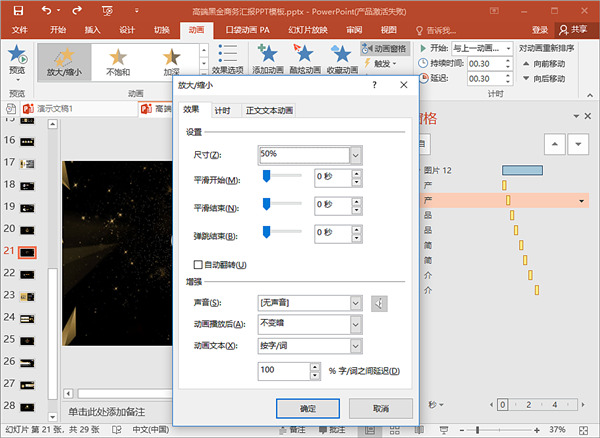600x438 pixels.
Task: Move animation up with arrow button in pane
Action: (x=554, y=144)
